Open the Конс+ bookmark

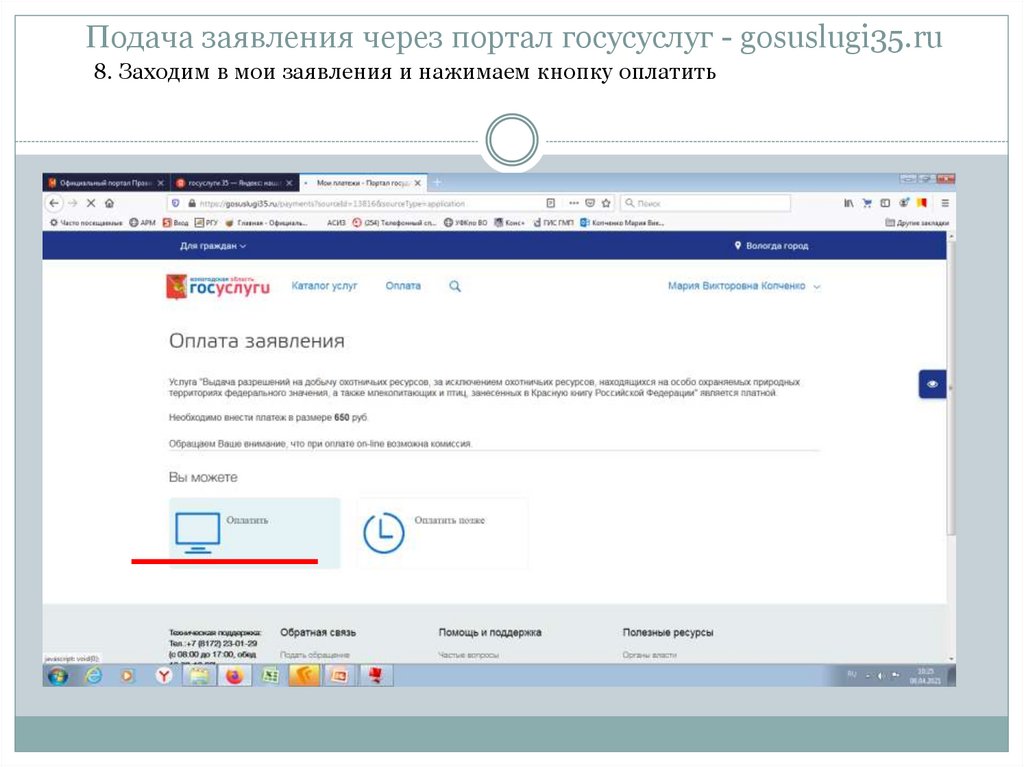(509, 223)
